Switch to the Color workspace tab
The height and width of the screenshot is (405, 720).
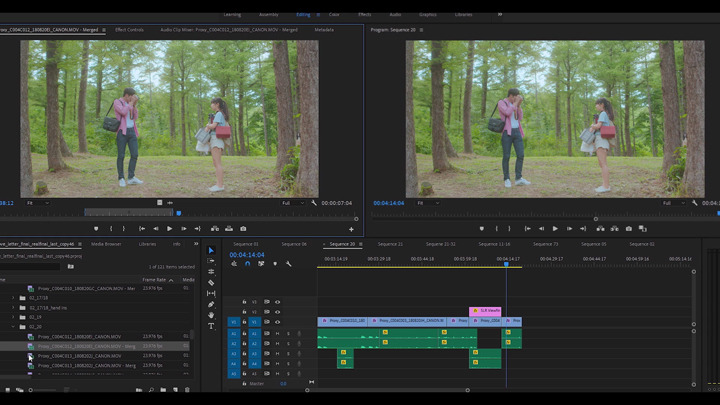(334, 14)
